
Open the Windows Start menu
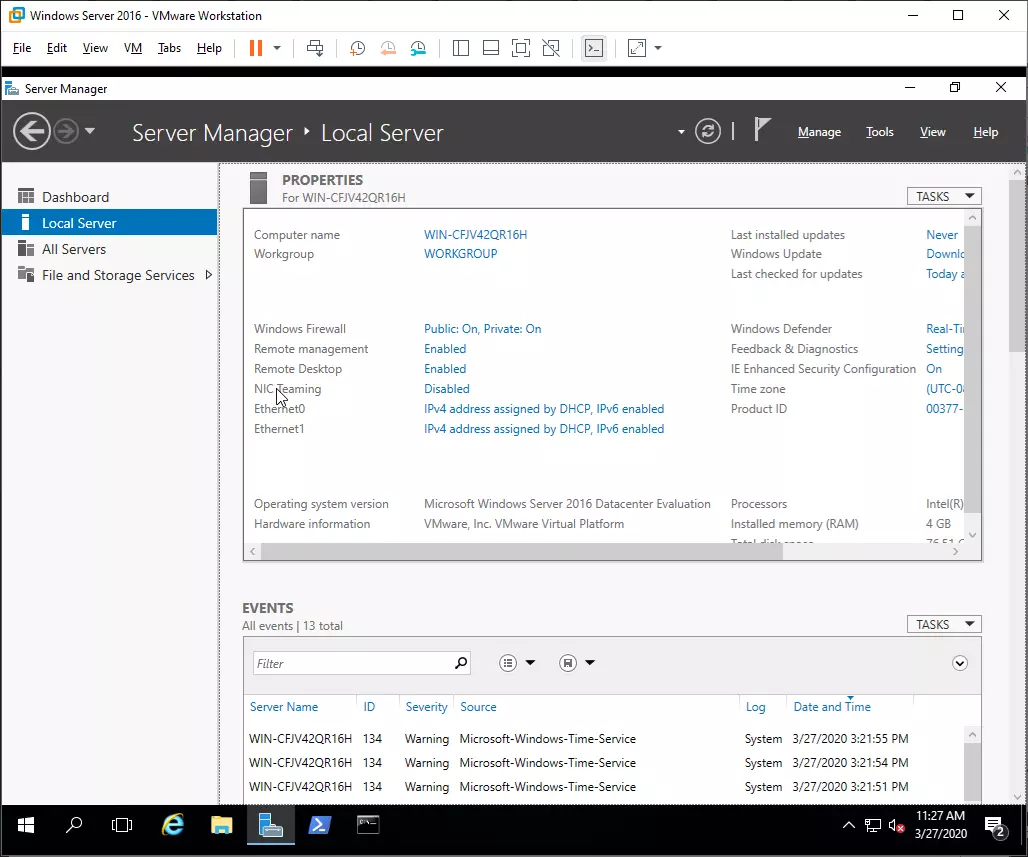click(26, 826)
